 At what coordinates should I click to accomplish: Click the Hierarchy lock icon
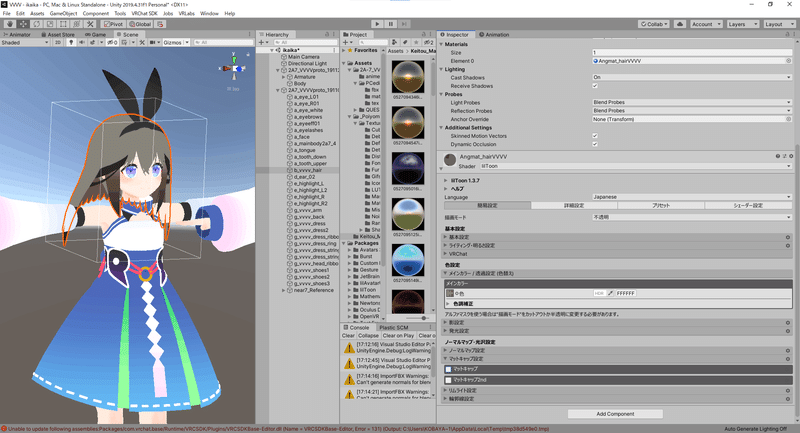(x=327, y=34)
